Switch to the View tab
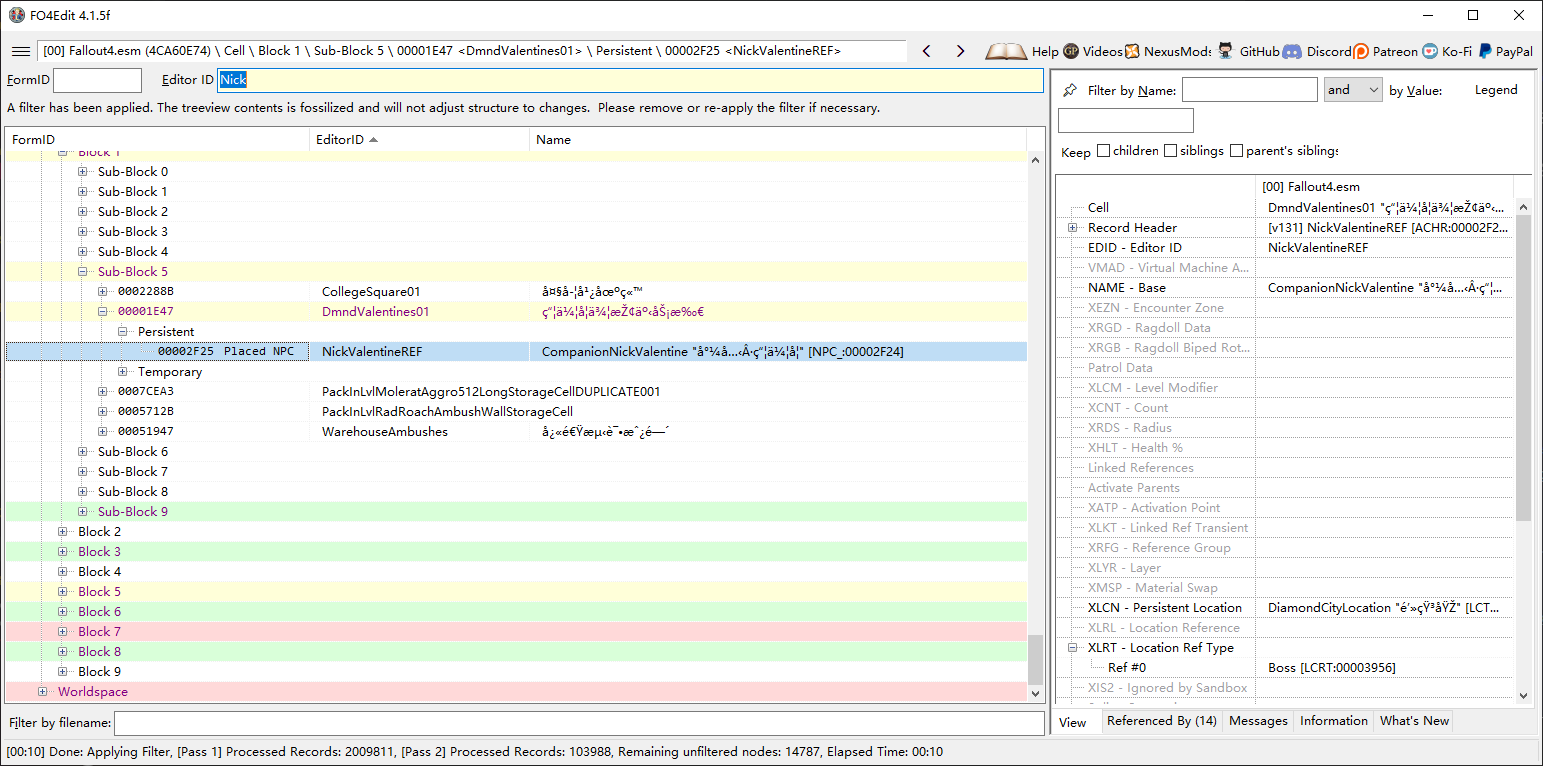The image size is (1543, 766). (1073, 722)
